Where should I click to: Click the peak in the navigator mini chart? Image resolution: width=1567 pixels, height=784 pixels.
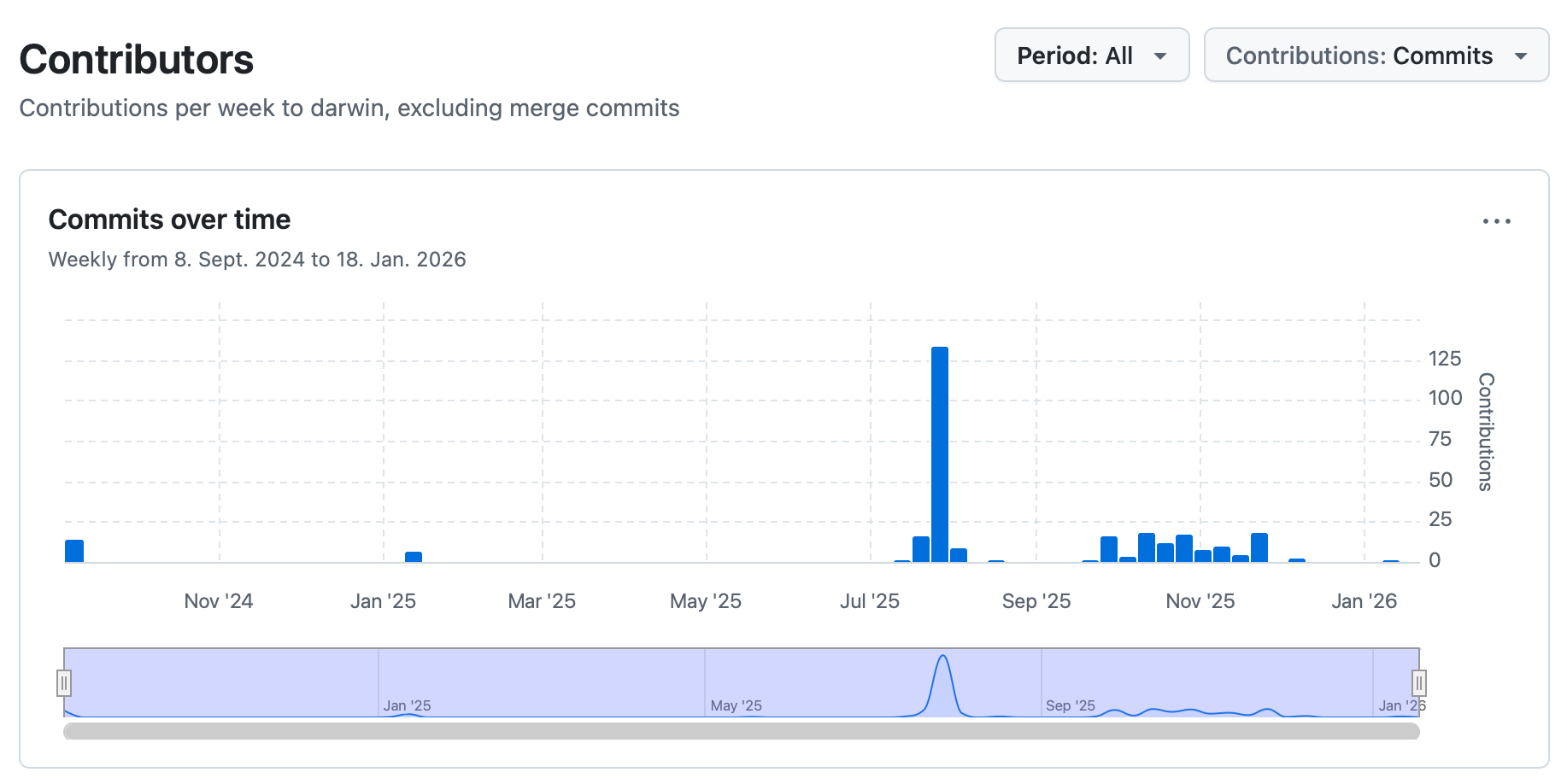(x=942, y=658)
